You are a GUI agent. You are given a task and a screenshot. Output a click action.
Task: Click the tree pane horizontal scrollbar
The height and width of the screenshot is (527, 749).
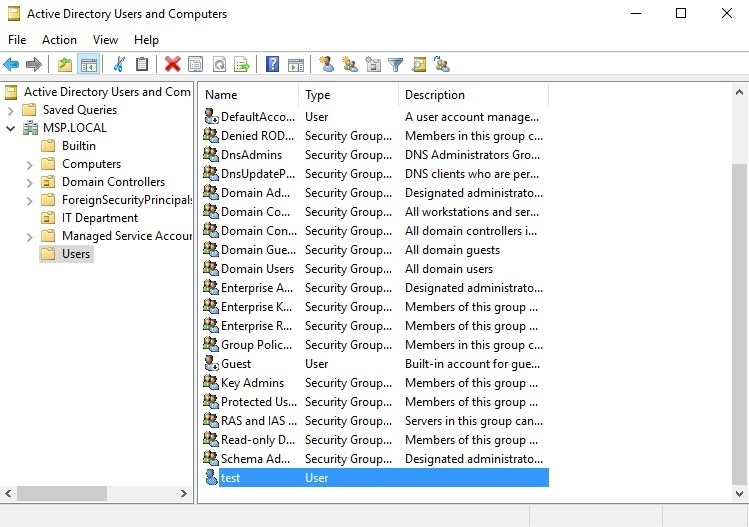pos(90,494)
